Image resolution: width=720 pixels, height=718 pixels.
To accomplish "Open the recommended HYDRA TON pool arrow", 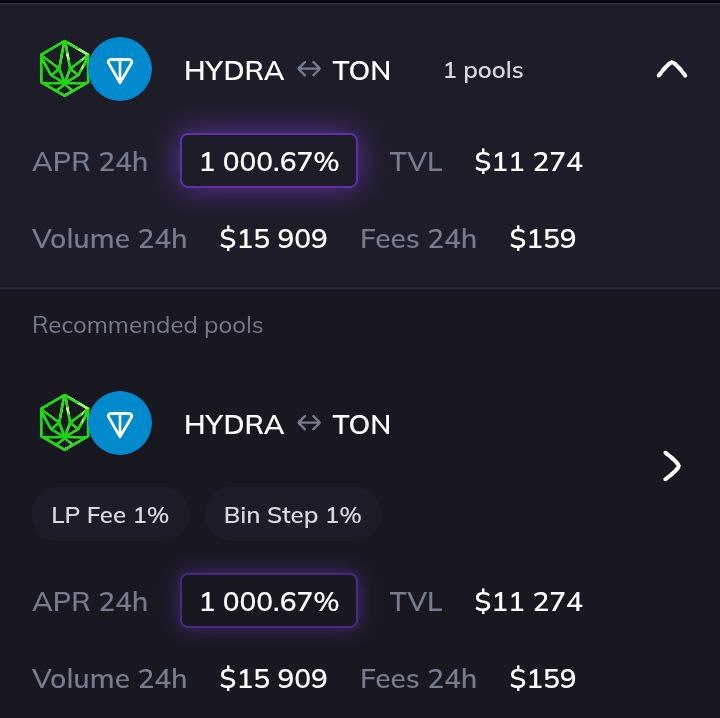I will point(672,466).
